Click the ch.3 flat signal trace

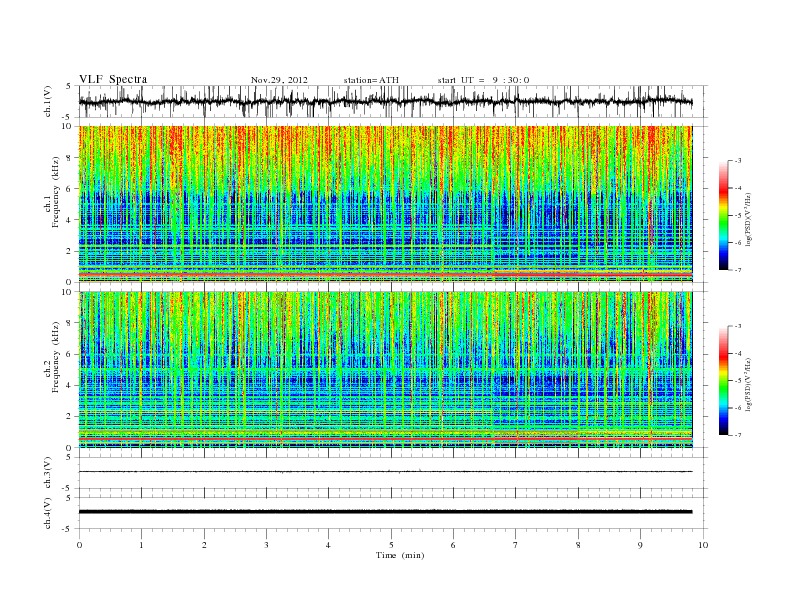(x=385, y=472)
